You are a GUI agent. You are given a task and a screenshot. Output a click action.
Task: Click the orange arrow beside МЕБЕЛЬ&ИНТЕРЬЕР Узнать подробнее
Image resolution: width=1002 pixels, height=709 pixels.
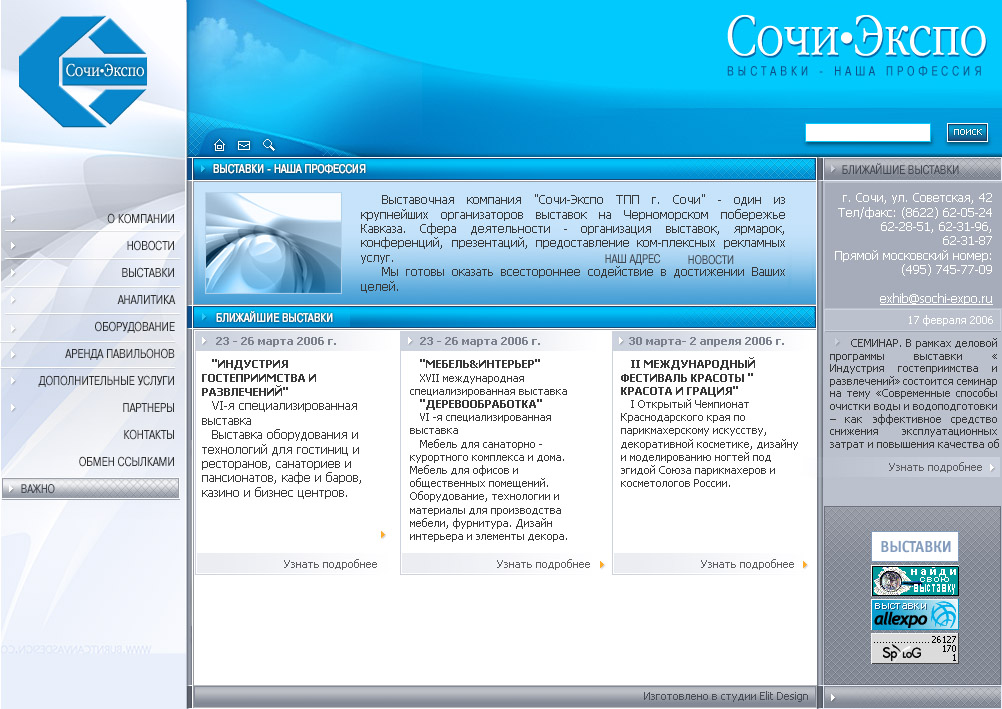602,565
